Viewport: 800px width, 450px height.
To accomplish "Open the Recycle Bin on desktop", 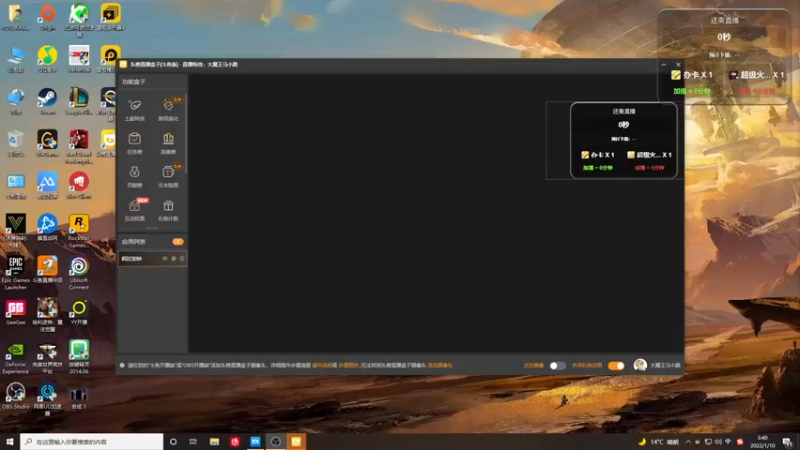I will pos(15,143).
